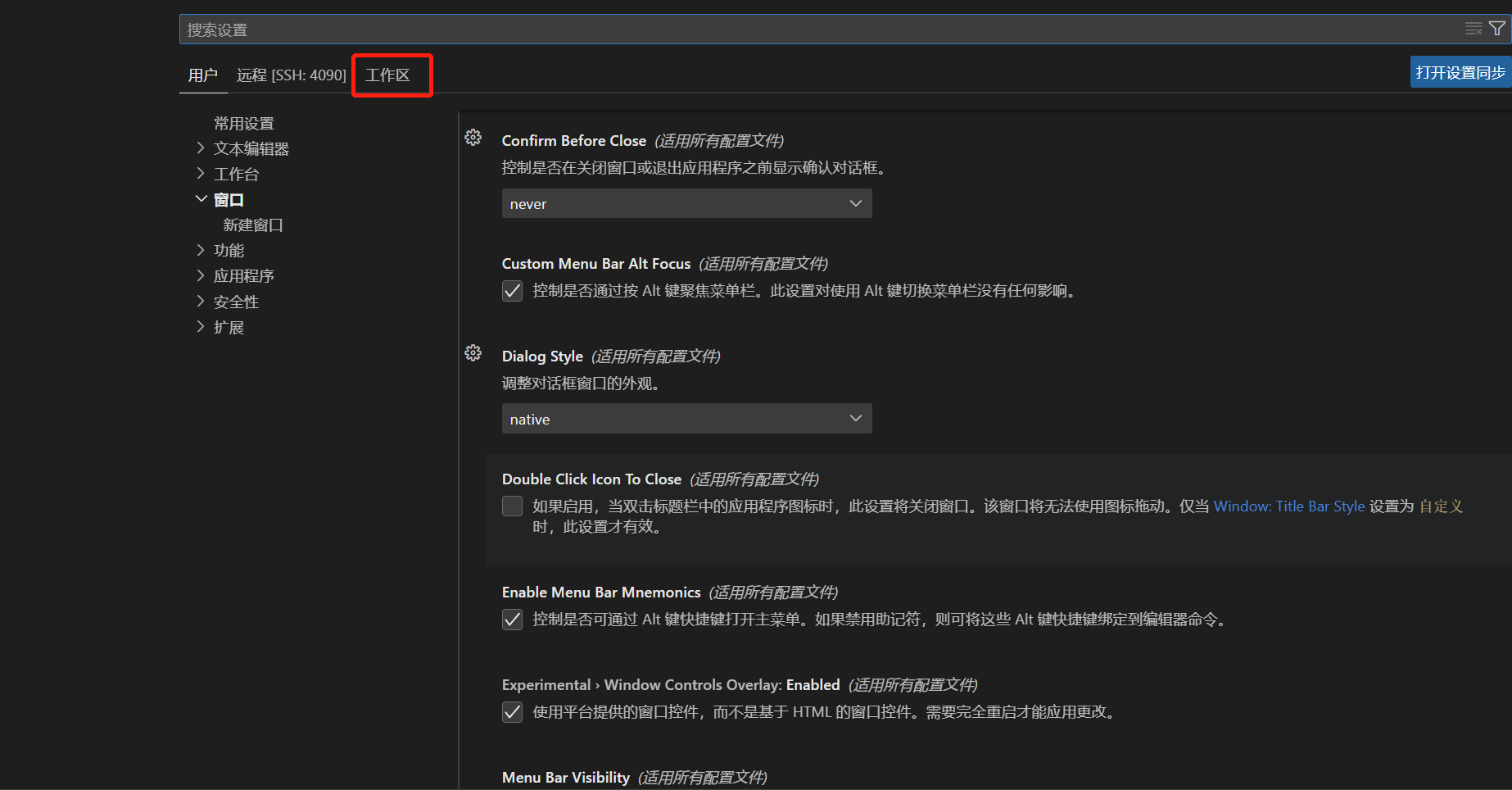Expand the 功能 tree section

tap(201, 250)
